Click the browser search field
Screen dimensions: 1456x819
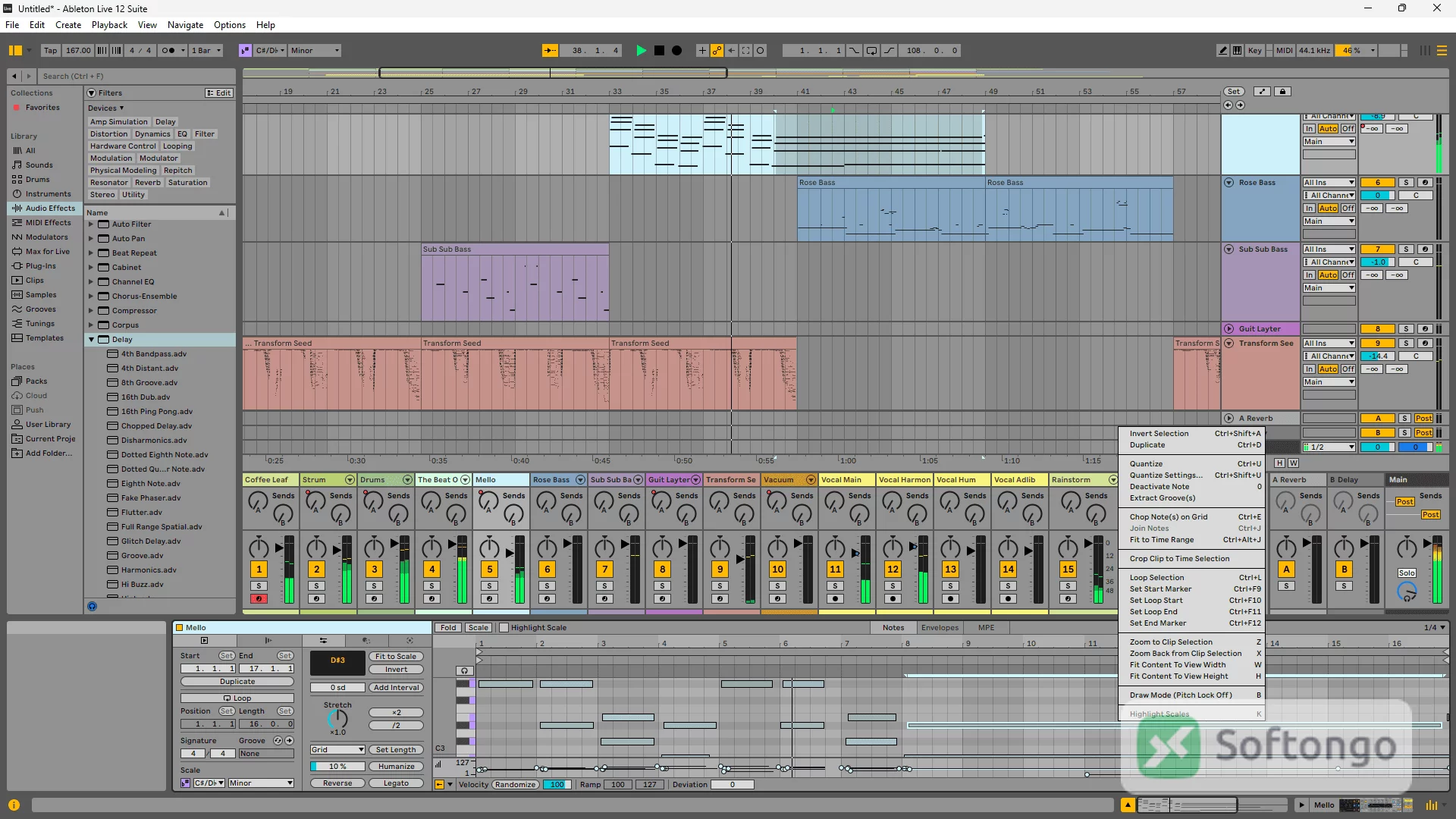point(136,76)
